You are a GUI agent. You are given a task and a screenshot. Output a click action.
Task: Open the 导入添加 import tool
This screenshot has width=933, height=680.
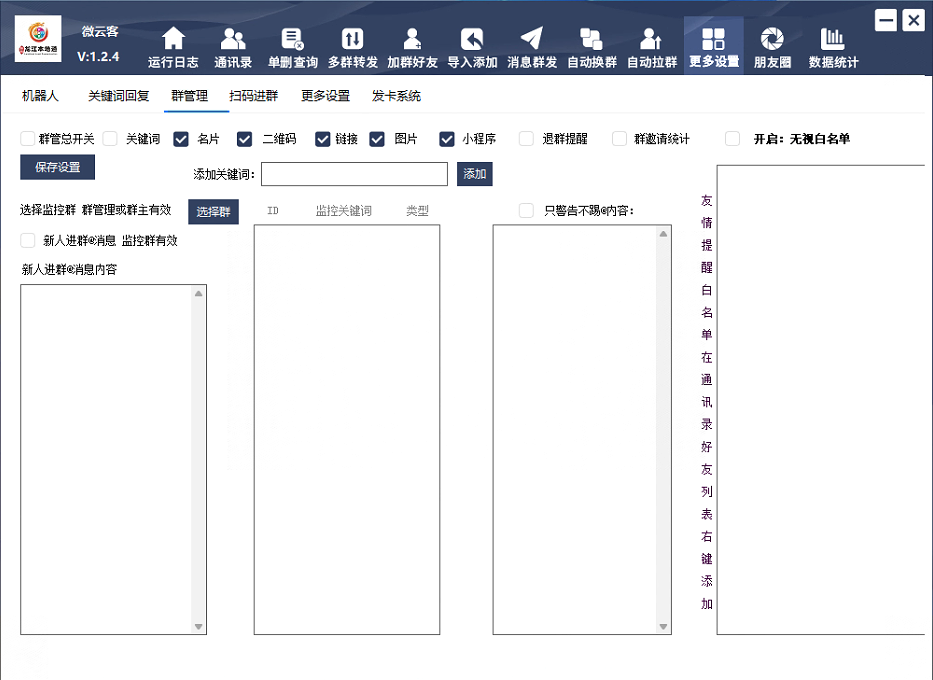[472, 44]
